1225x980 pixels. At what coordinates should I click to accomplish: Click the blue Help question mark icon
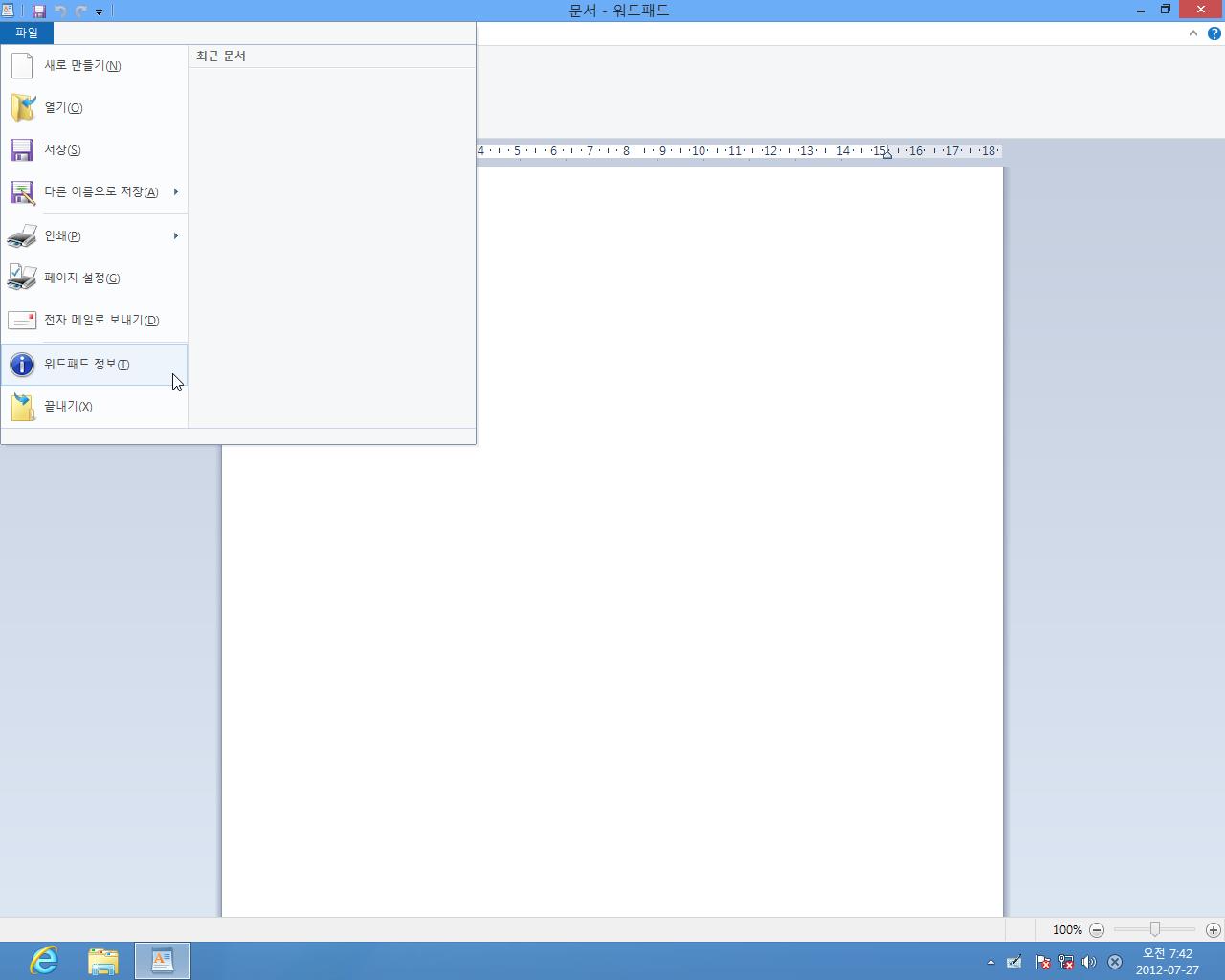point(1214,33)
